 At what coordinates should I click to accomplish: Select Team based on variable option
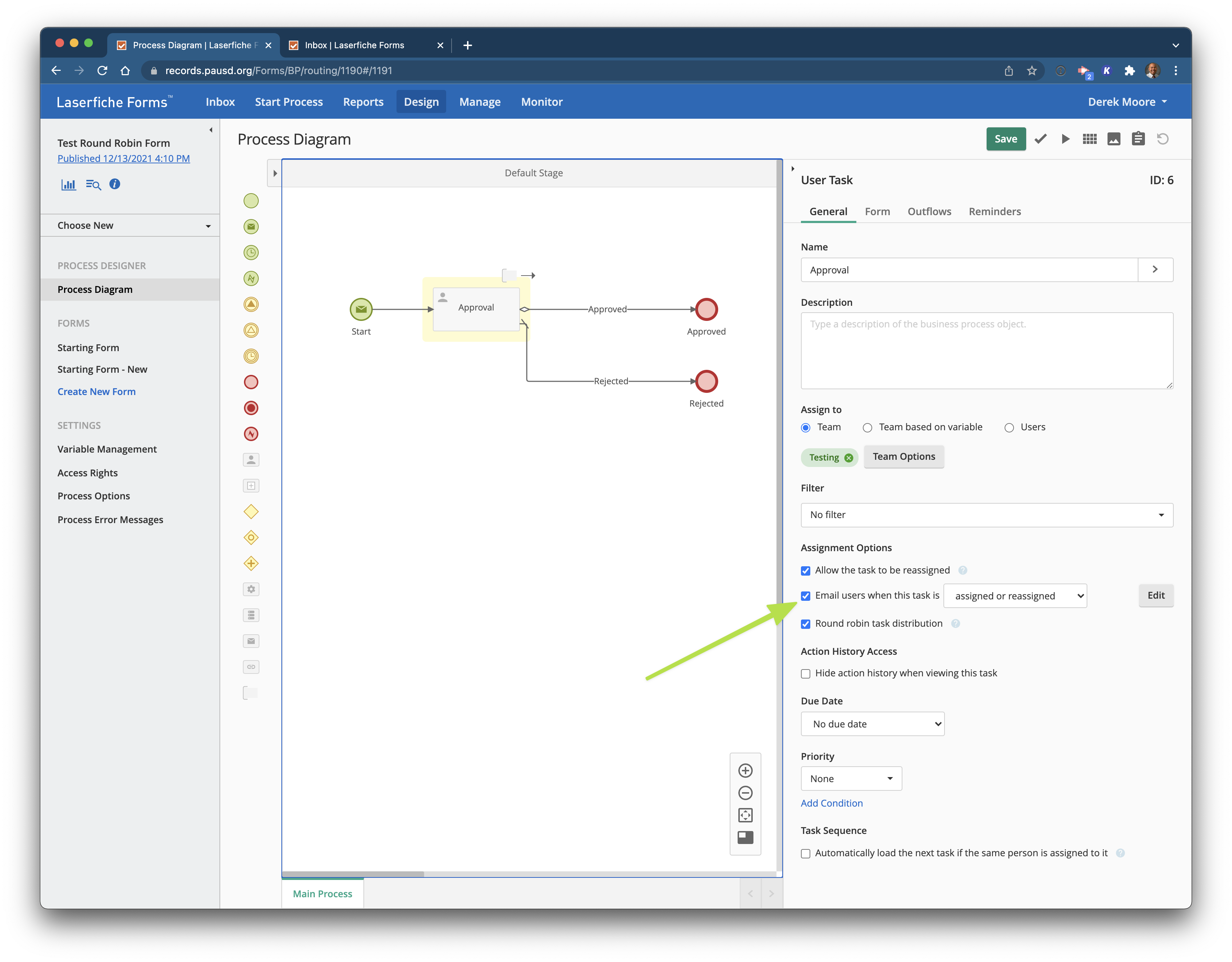[x=868, y=427]
